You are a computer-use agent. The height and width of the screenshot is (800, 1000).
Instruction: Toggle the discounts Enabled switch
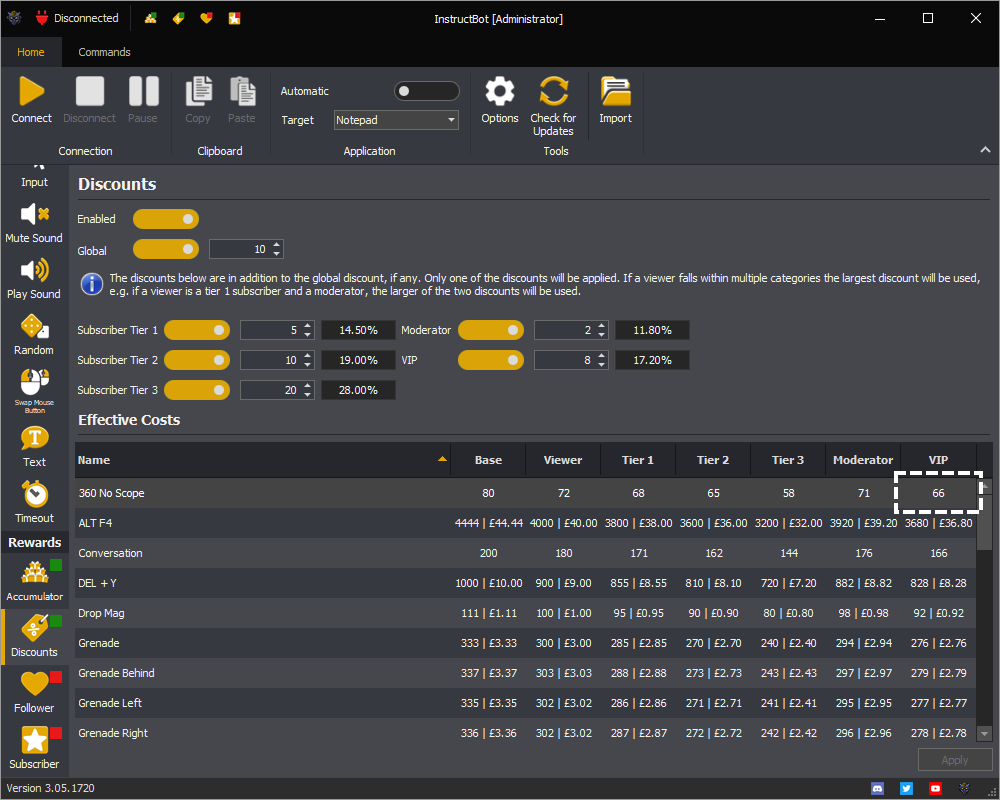click(166, 219)
